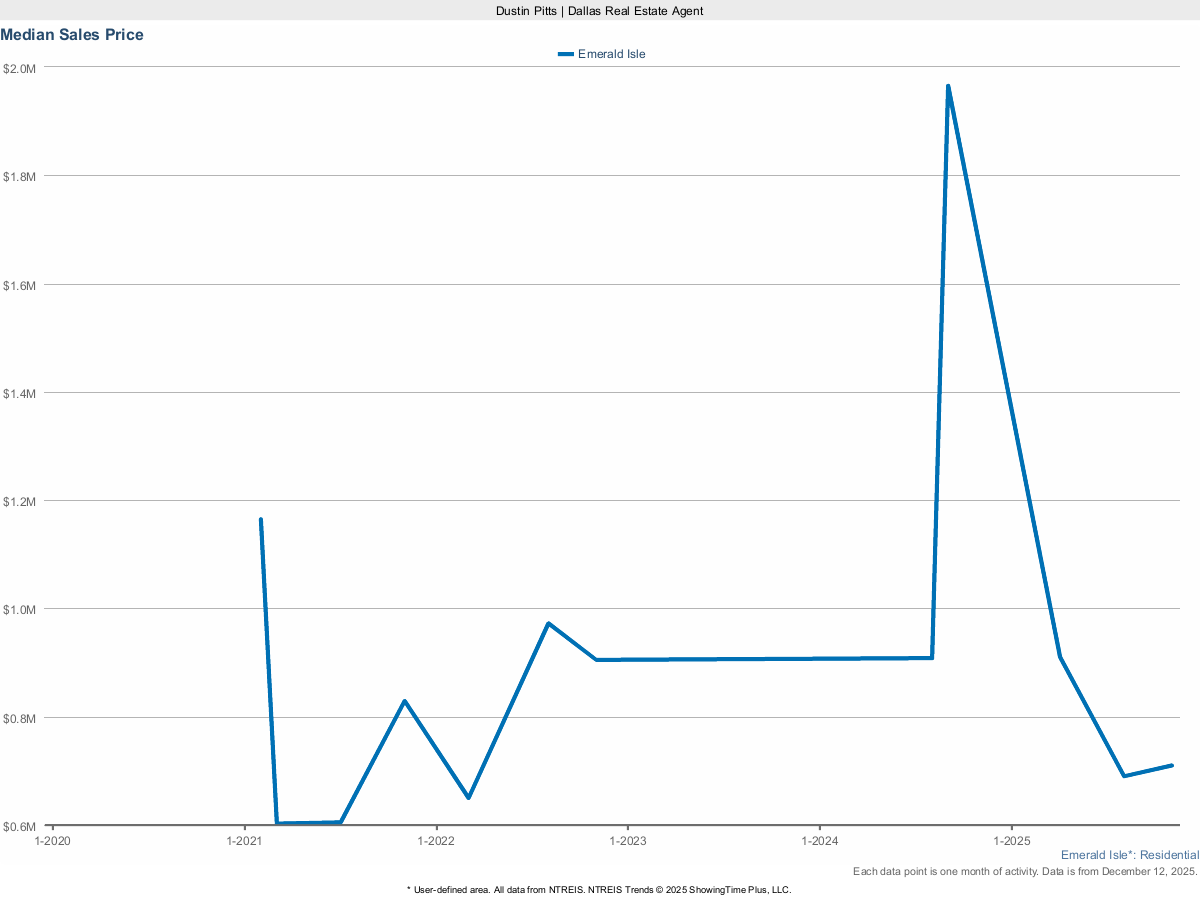Select the 1-2022 x-axis label
The image size is (1200, 900).
[436, 841]
